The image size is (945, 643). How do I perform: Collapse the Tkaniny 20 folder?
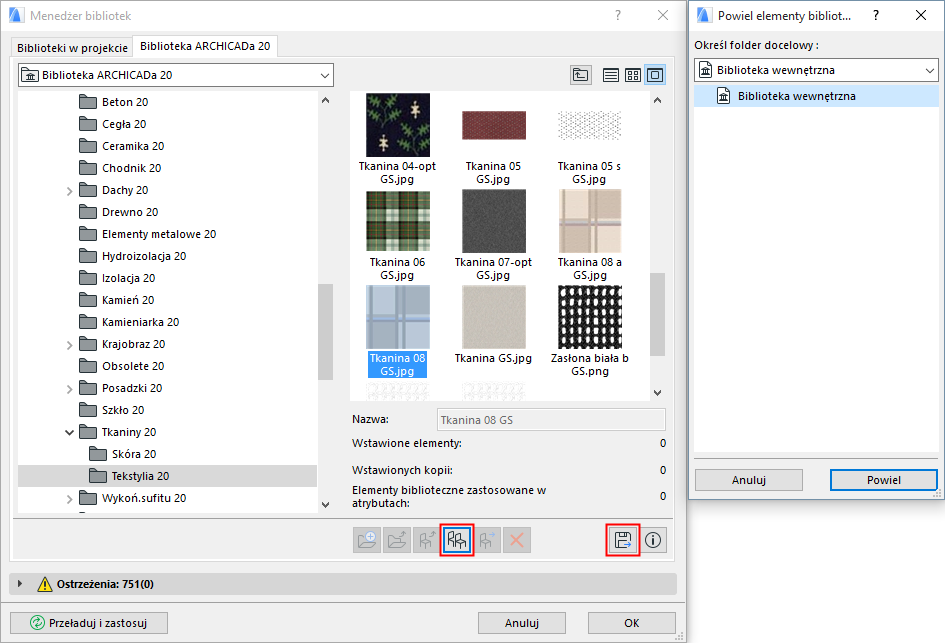[x=69, y=432]
